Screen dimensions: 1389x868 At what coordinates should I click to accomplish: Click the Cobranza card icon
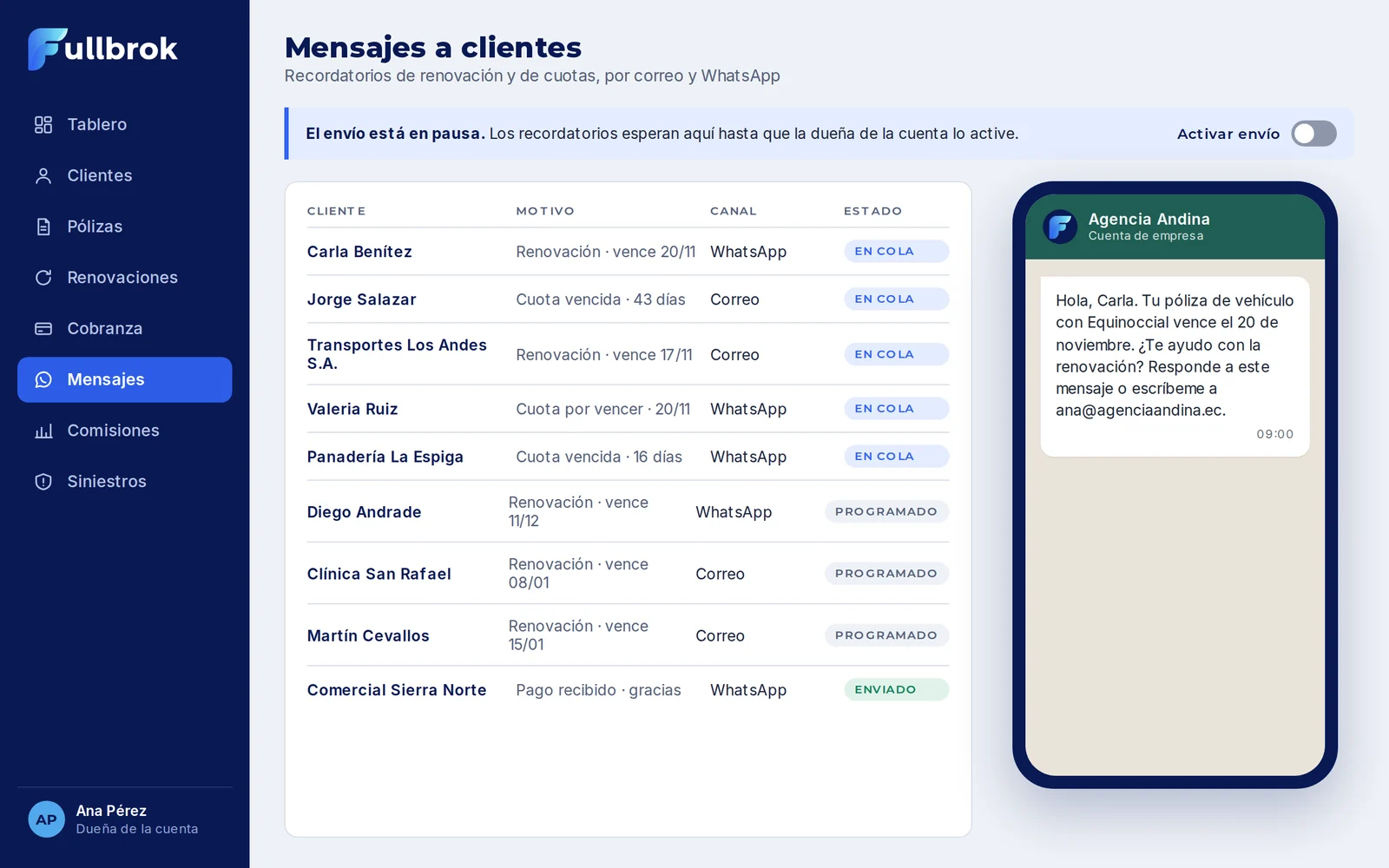coord(43,328)
